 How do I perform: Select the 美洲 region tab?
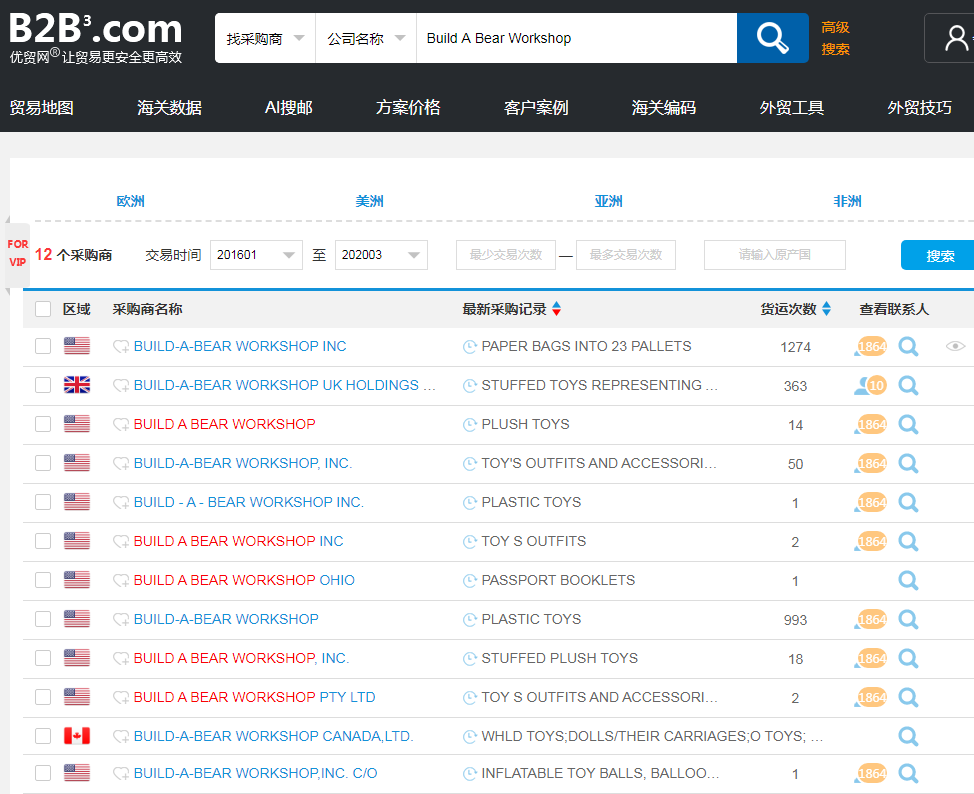coord(369,201)
